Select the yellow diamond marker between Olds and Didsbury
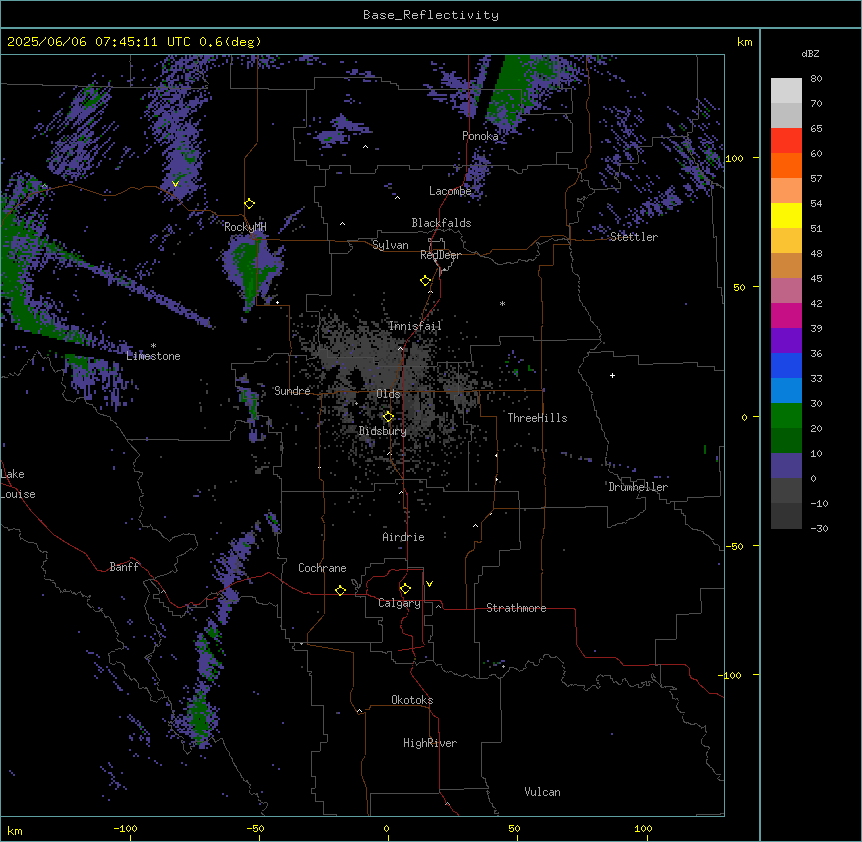 click(x=388, y=417)
